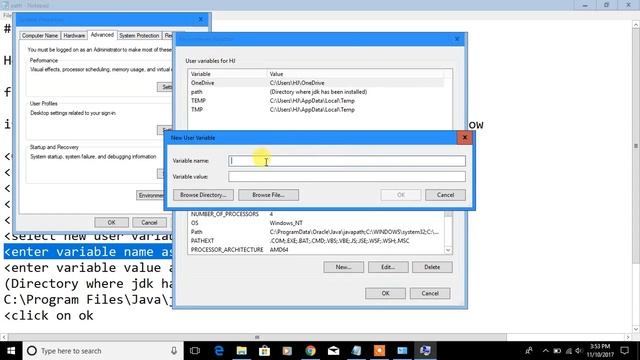Minimize the Notepad window

[x=585, y=5]
